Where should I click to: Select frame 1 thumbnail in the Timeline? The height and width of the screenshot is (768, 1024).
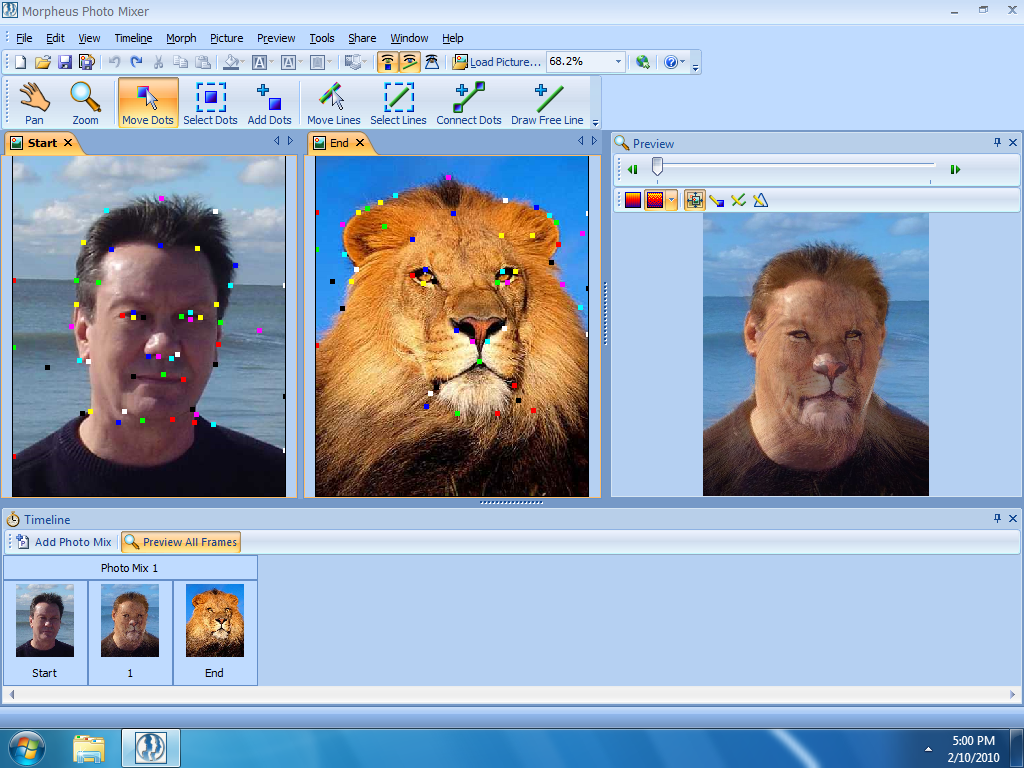130,620
